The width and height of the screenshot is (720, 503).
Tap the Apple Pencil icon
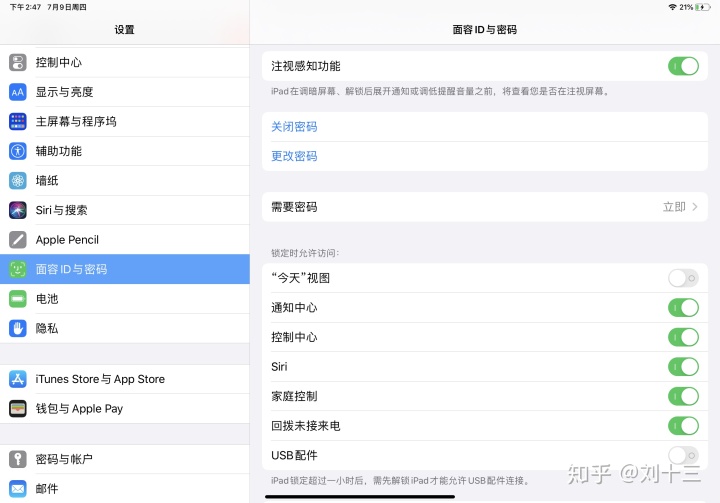click(17, 239)
